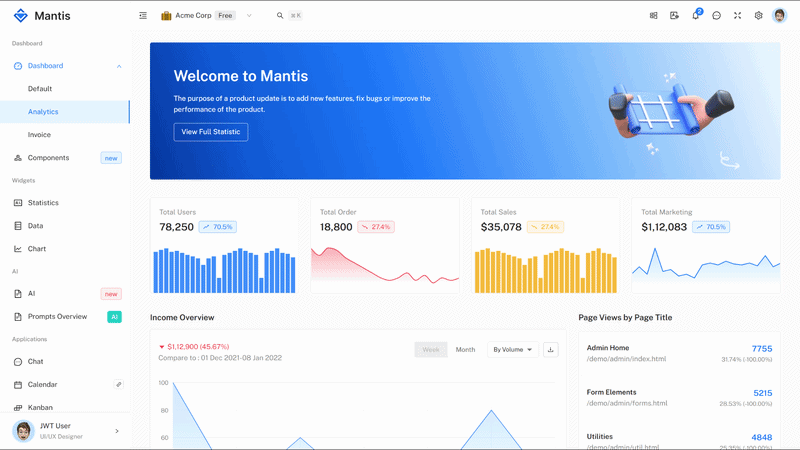Screen dimensions: 800x450
Task: Click the Total Users value 78,250
Action: coord(177,227)
